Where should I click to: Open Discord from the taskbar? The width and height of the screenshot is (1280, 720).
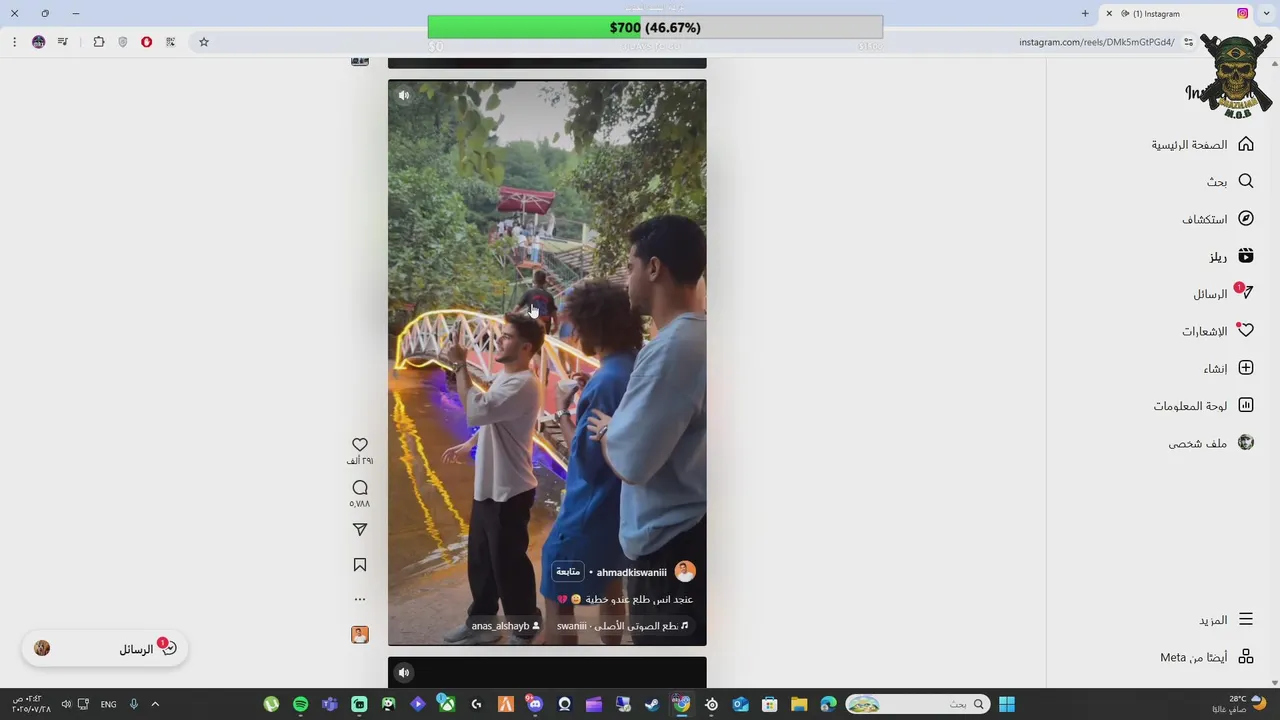[535, 704]
